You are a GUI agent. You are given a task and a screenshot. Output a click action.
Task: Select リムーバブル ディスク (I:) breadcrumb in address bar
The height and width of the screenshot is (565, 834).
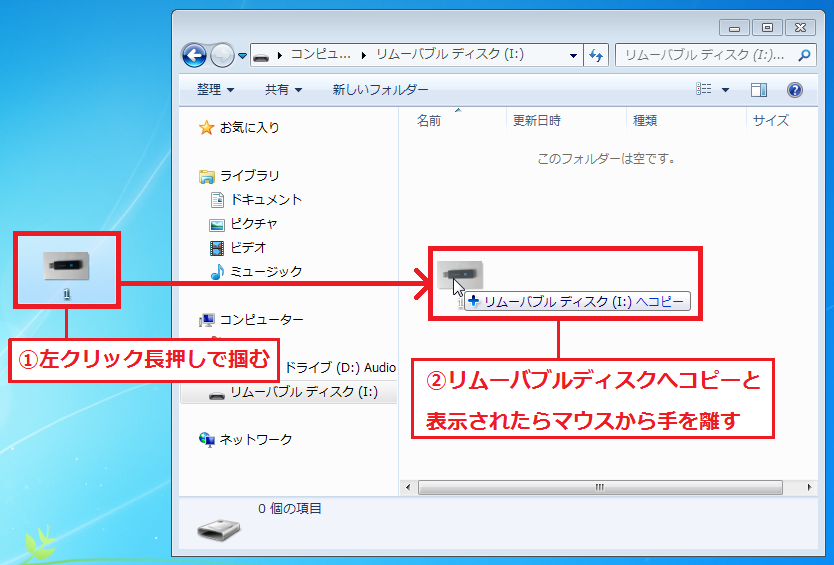tap(450, 54)
